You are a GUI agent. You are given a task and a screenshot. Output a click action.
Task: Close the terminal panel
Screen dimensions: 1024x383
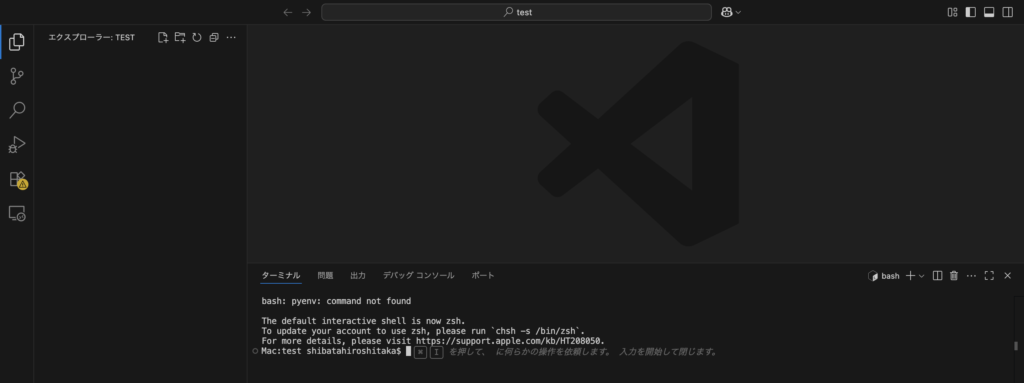(x=1007, y=276)
